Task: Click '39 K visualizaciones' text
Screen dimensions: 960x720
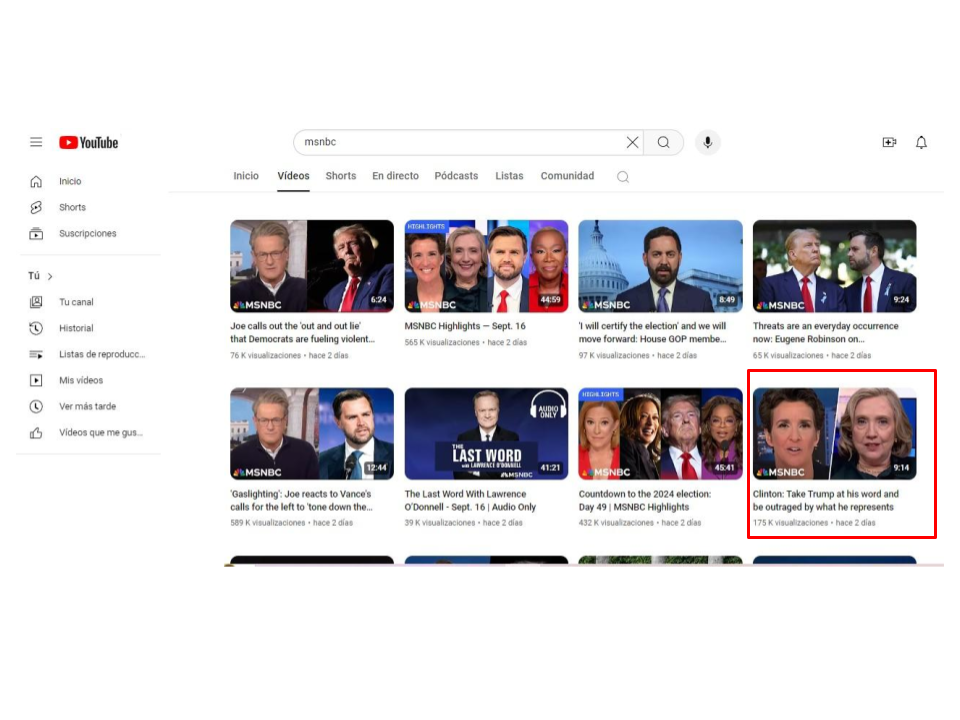Action: click(x=440, y=523)
